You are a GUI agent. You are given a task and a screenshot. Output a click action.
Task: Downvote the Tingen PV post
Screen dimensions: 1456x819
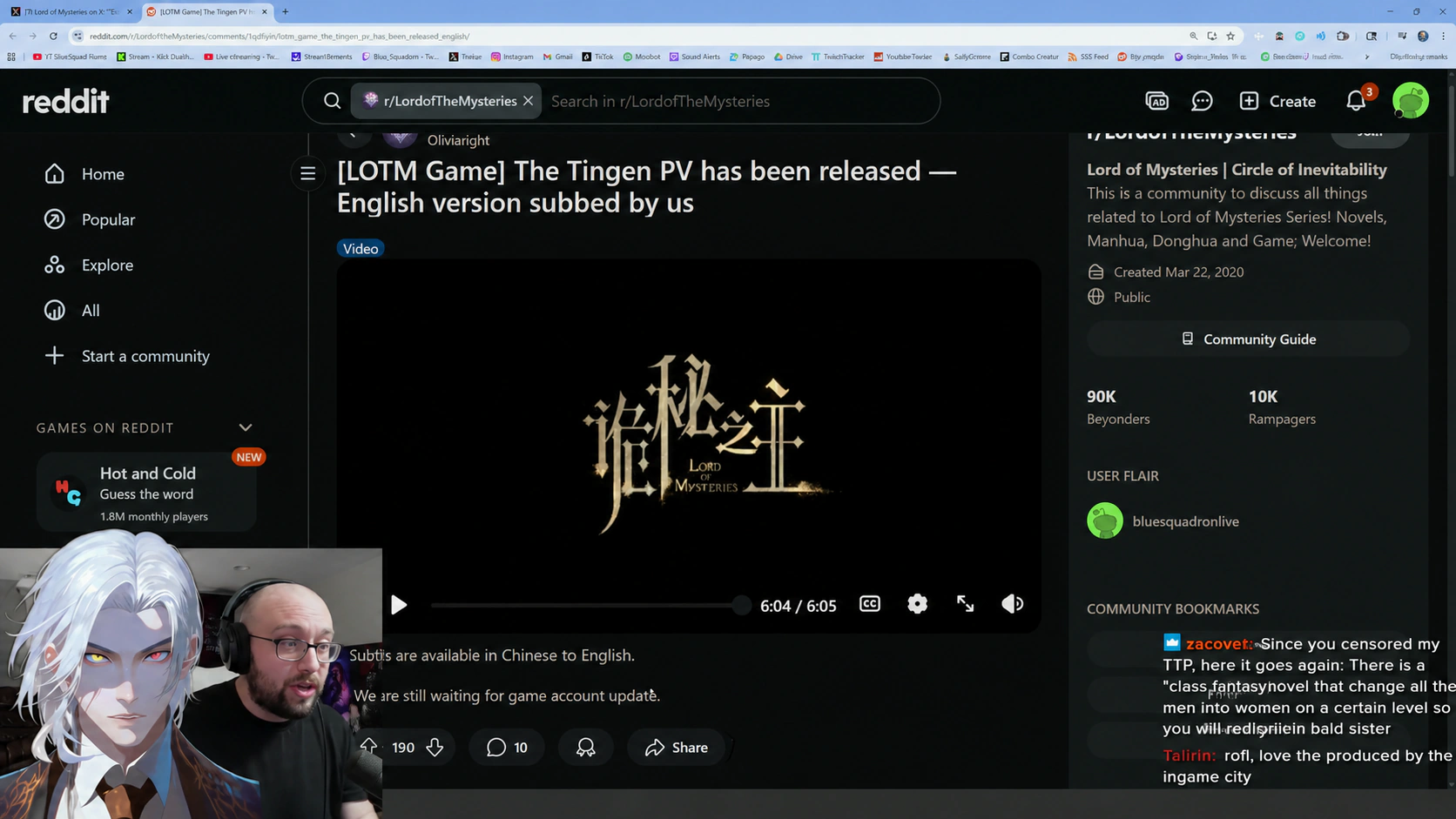(x=435, y=747)
